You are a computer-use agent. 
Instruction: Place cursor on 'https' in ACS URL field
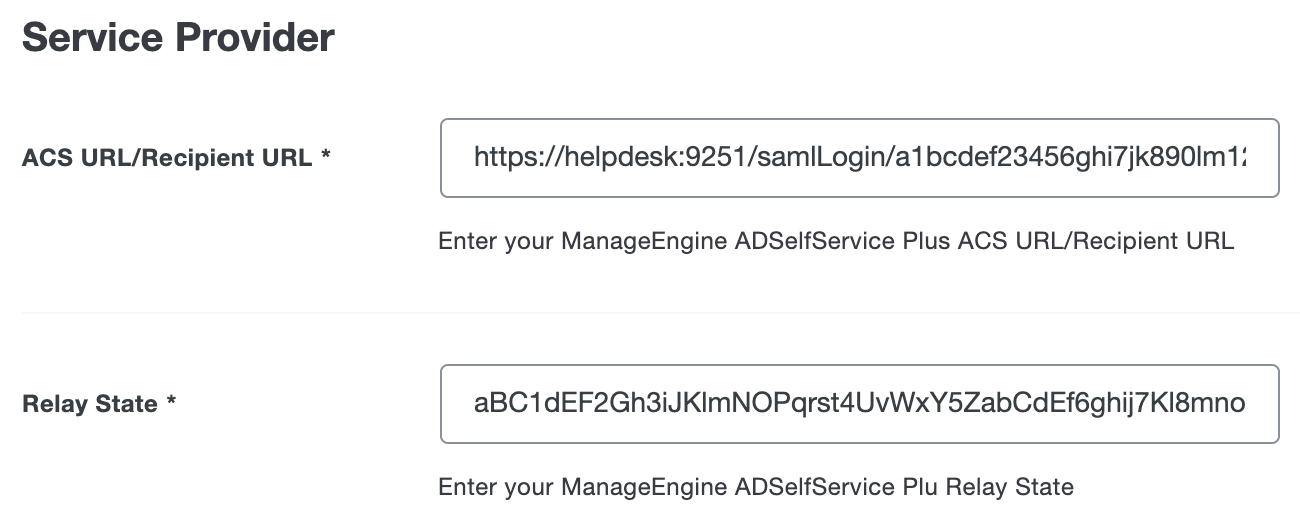[500, 158]
